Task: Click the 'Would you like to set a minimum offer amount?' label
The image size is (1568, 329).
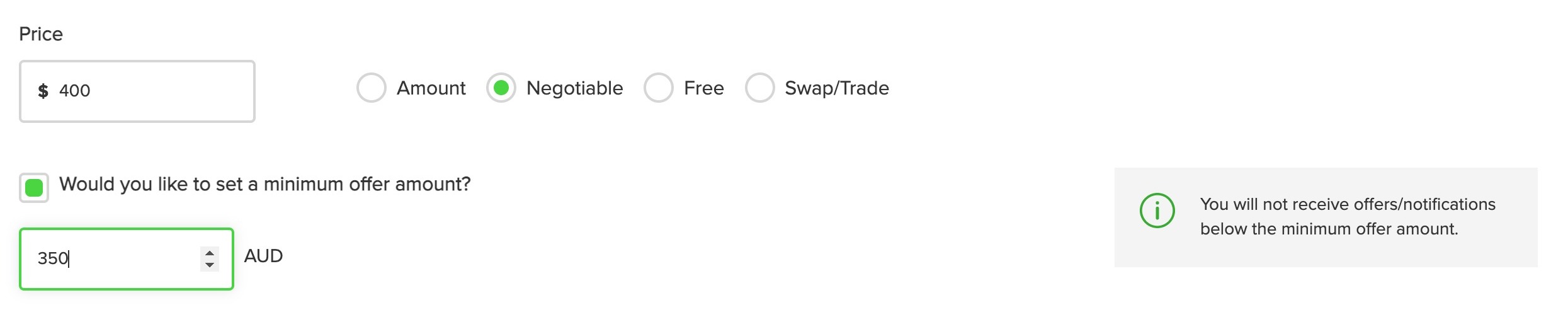Action: pyautogui.click(x=265, y=184)
